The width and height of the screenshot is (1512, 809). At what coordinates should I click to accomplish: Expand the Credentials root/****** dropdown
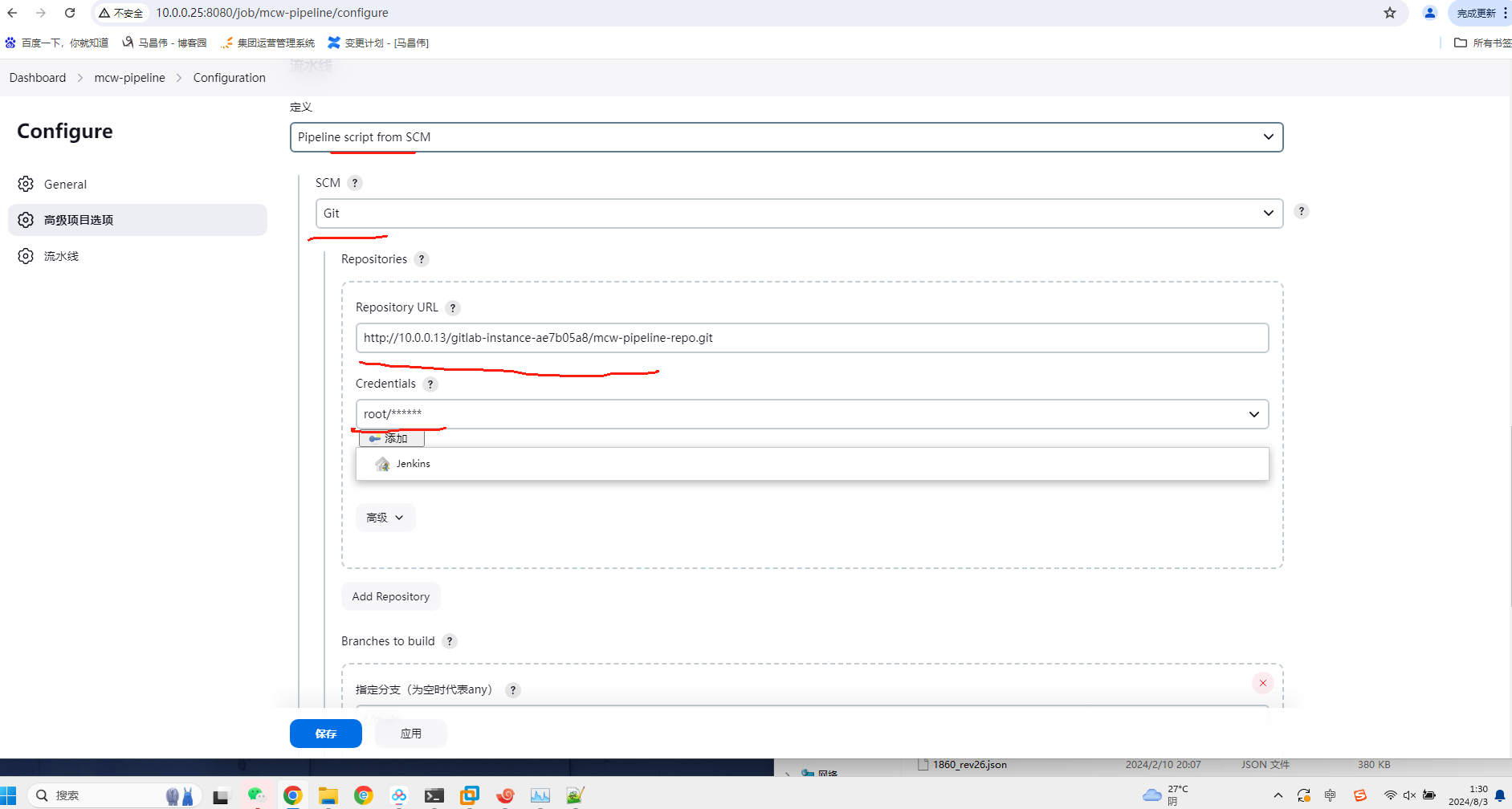click(x=812, y=414)
